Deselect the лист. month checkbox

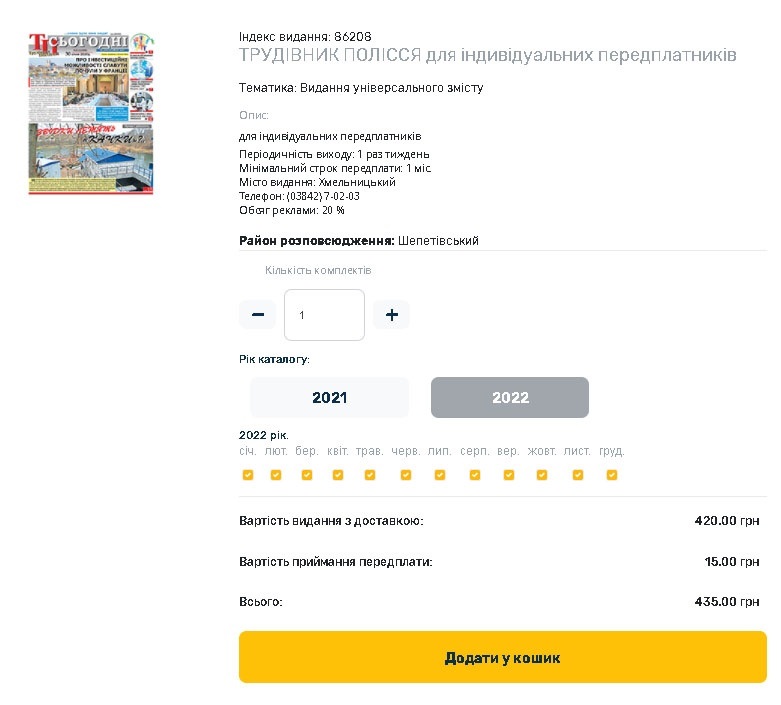click(578, 475)
